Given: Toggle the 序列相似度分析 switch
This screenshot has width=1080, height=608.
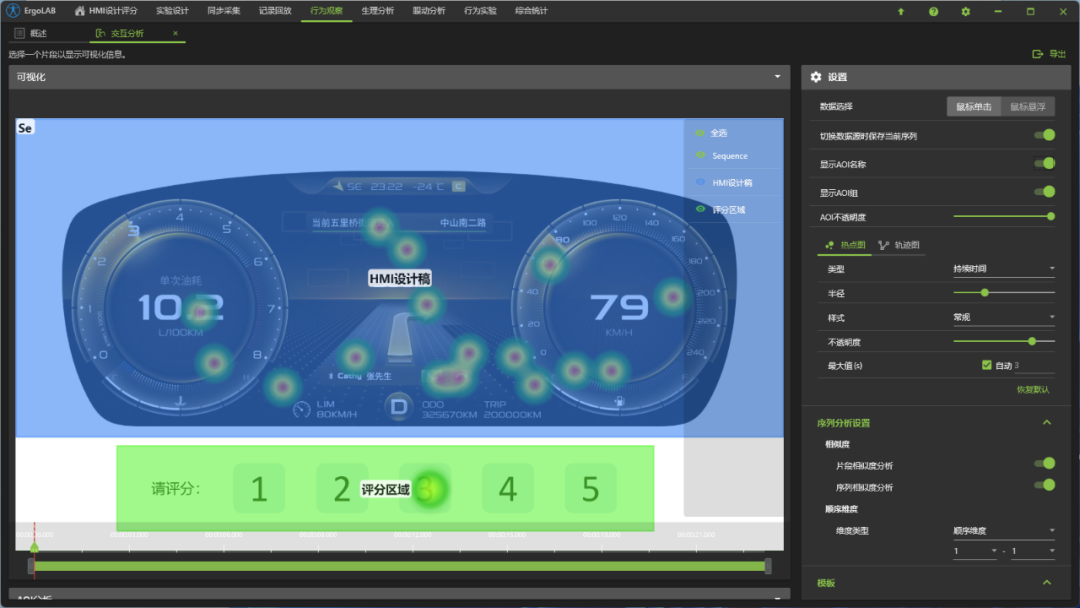Looking at the screenshot, I should [1045, 485].
